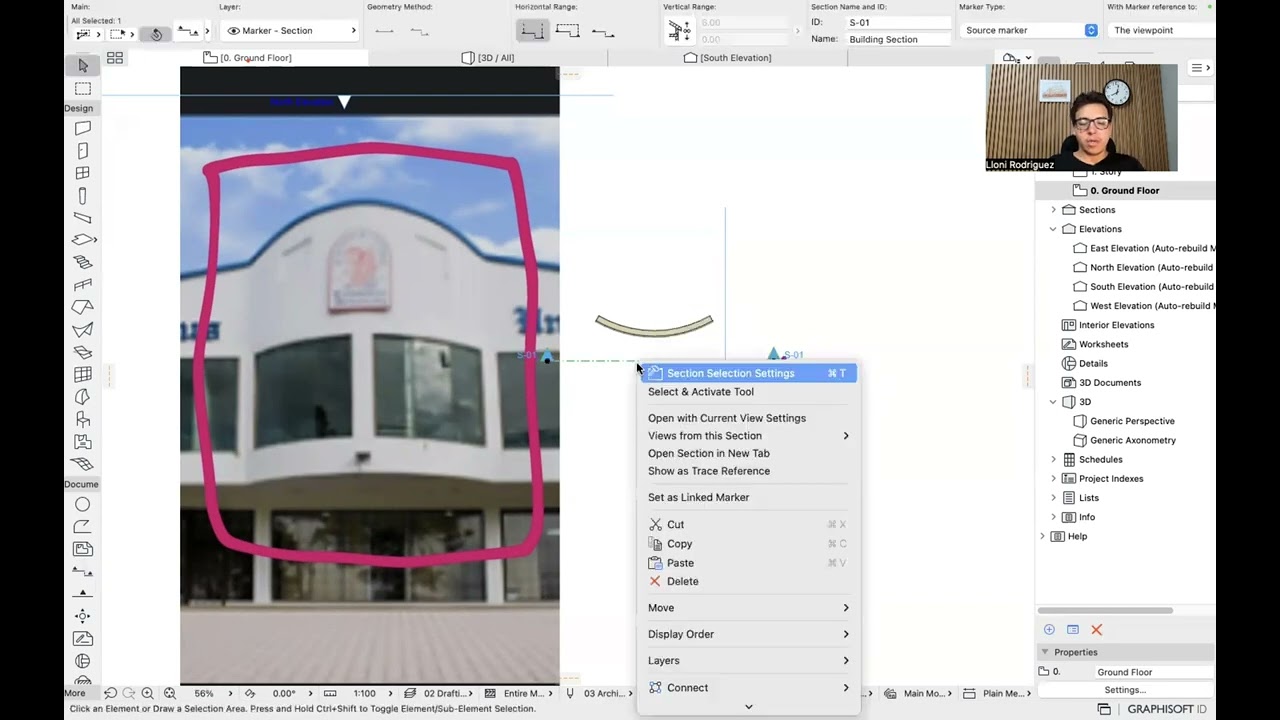
Task: Click the Zoom In magnifier icon
Action: [x=148, y=693]
